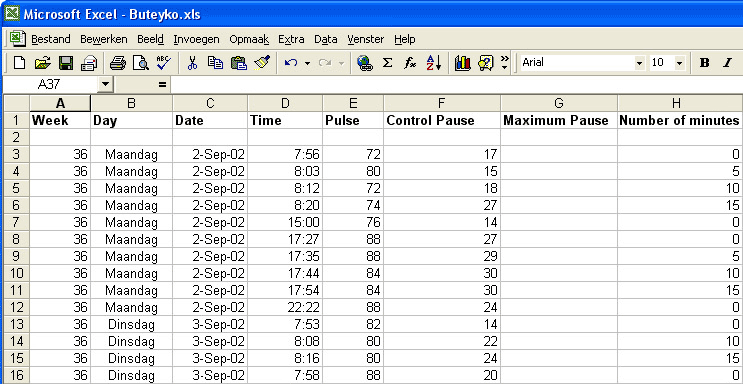
Task: Cut selection with the scissors icon
Action: 192,63
